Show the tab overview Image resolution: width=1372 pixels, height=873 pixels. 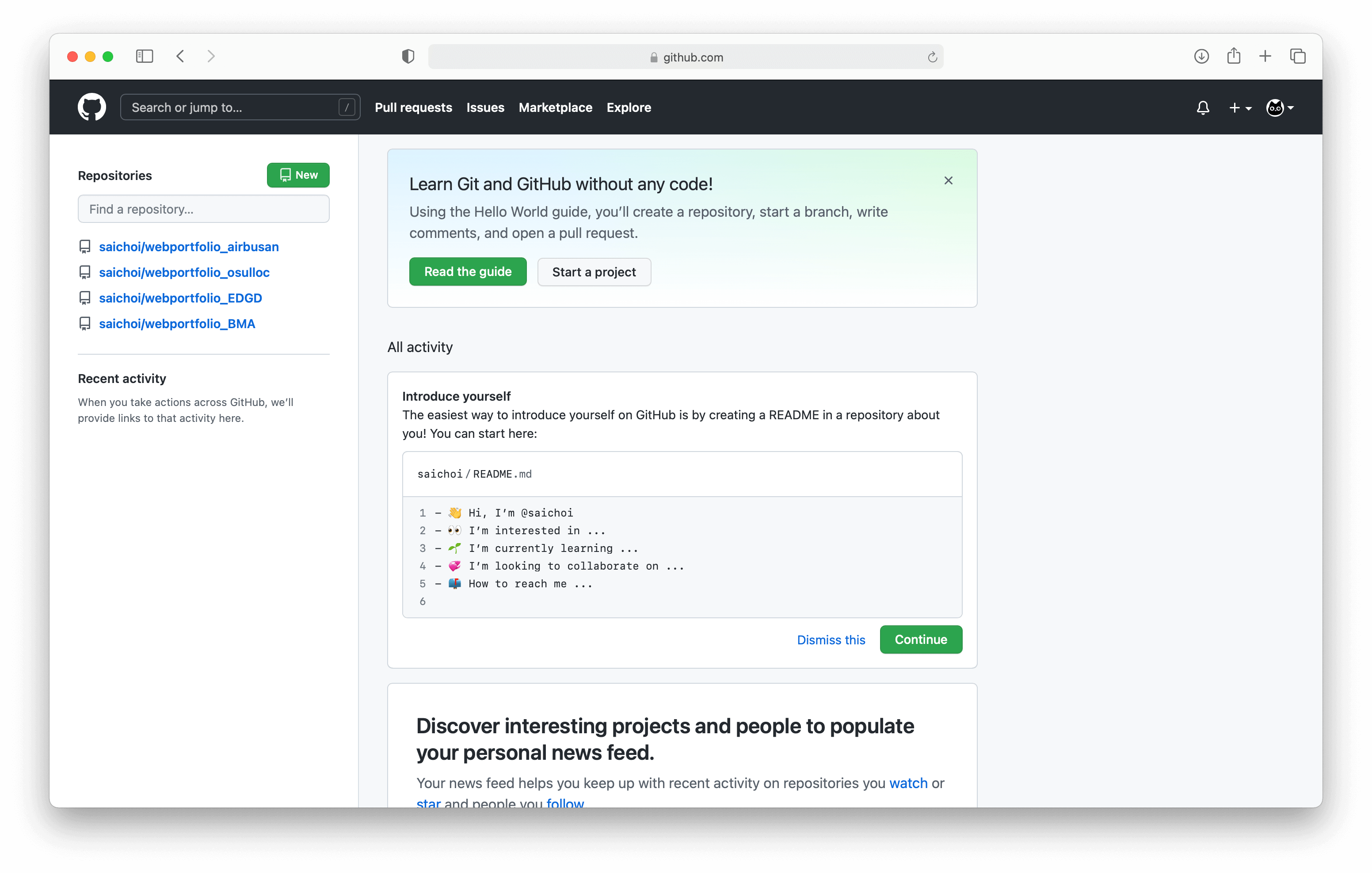tap(1297, 57)
